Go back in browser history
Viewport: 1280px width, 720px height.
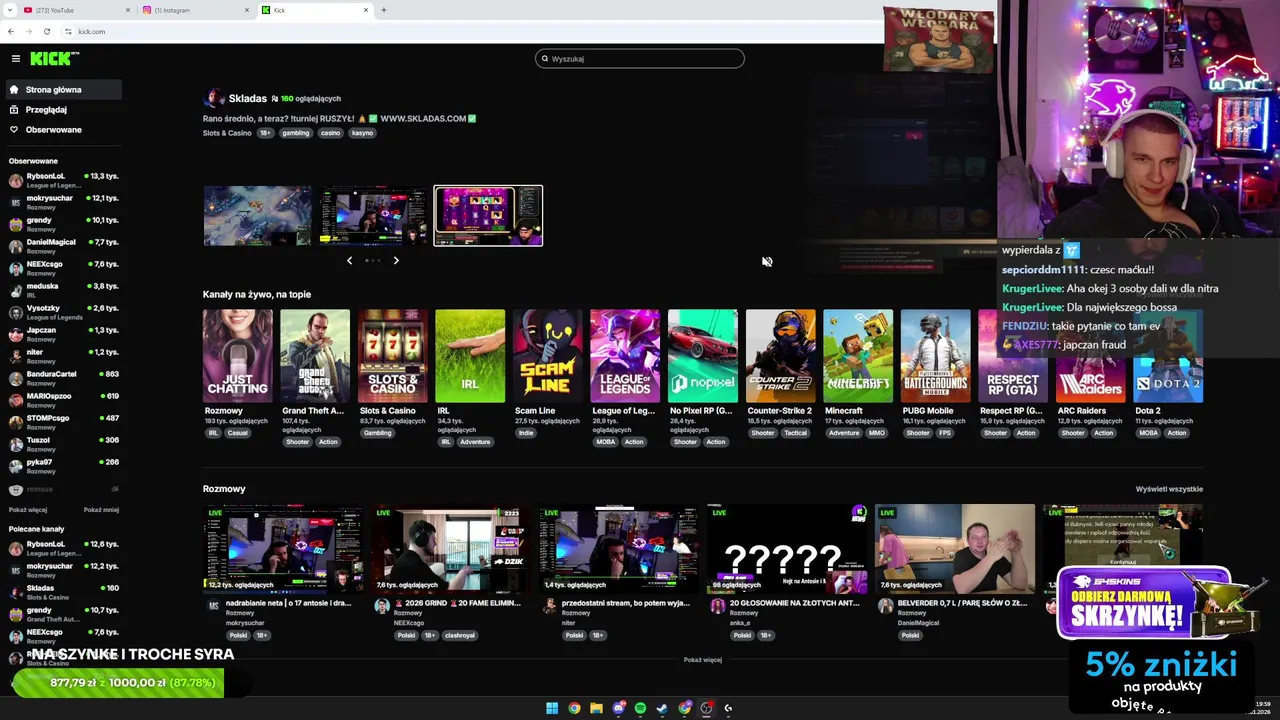[x=11, y=31]
